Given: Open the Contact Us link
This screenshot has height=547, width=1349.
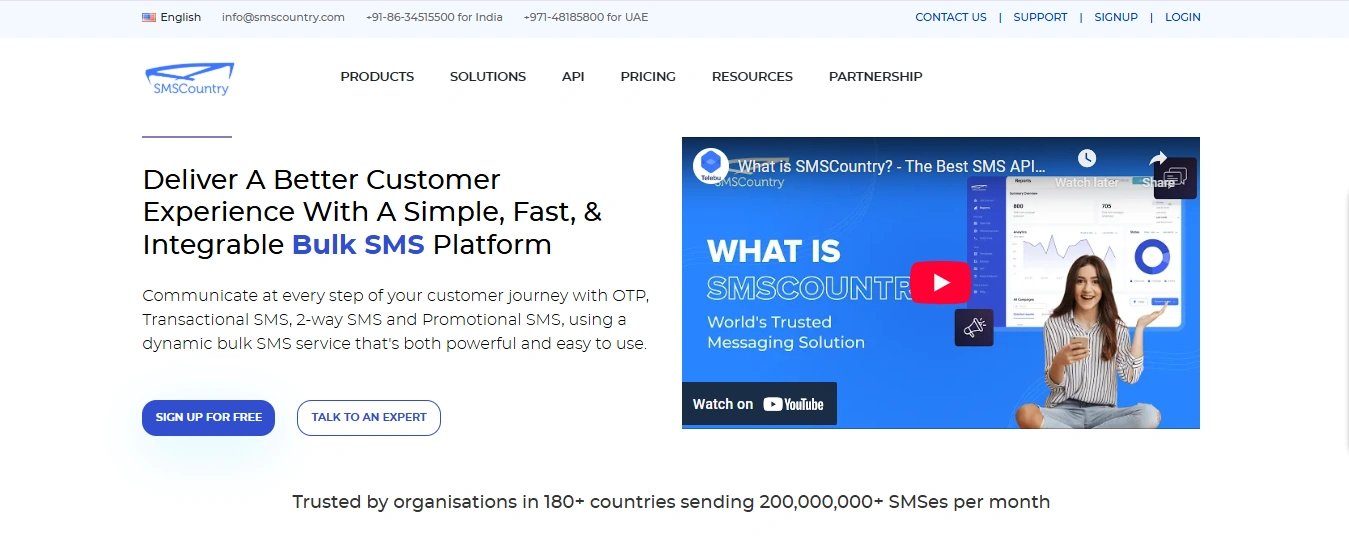Looking at the screenshot, I should (x=950, y=17).
